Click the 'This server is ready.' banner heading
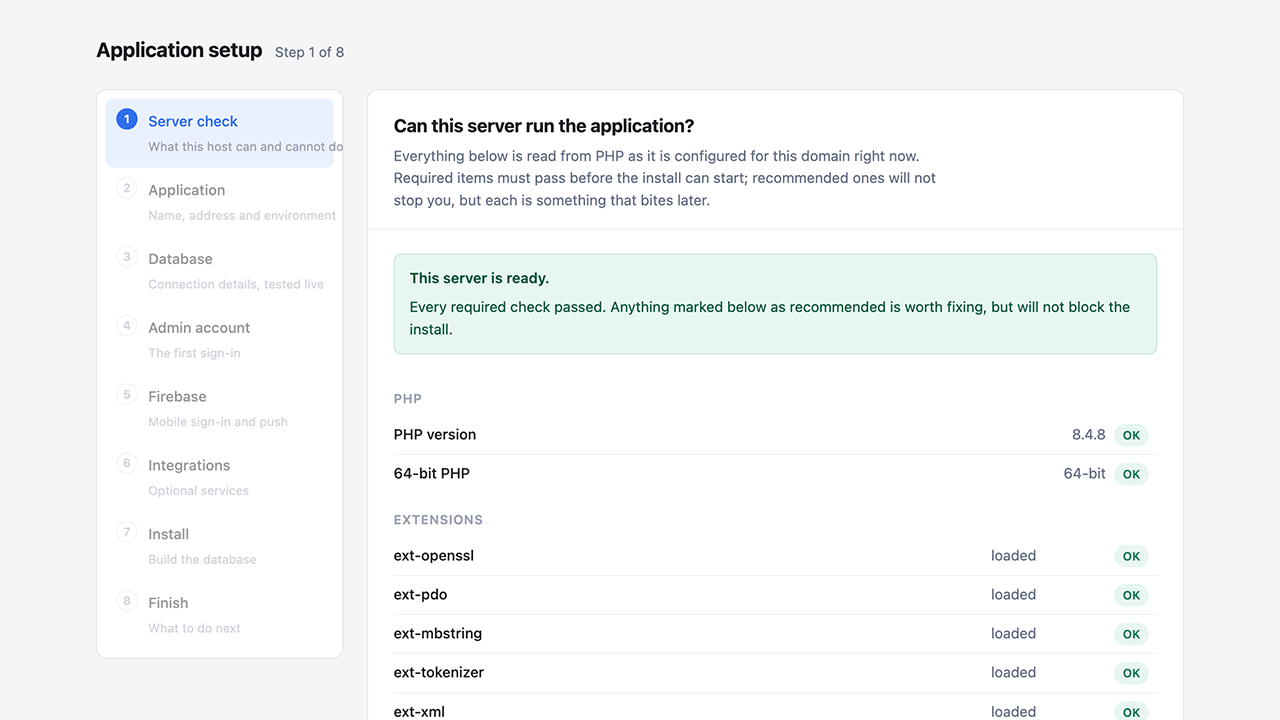This screenshot has height=720, width=1280. pos(479,278)
